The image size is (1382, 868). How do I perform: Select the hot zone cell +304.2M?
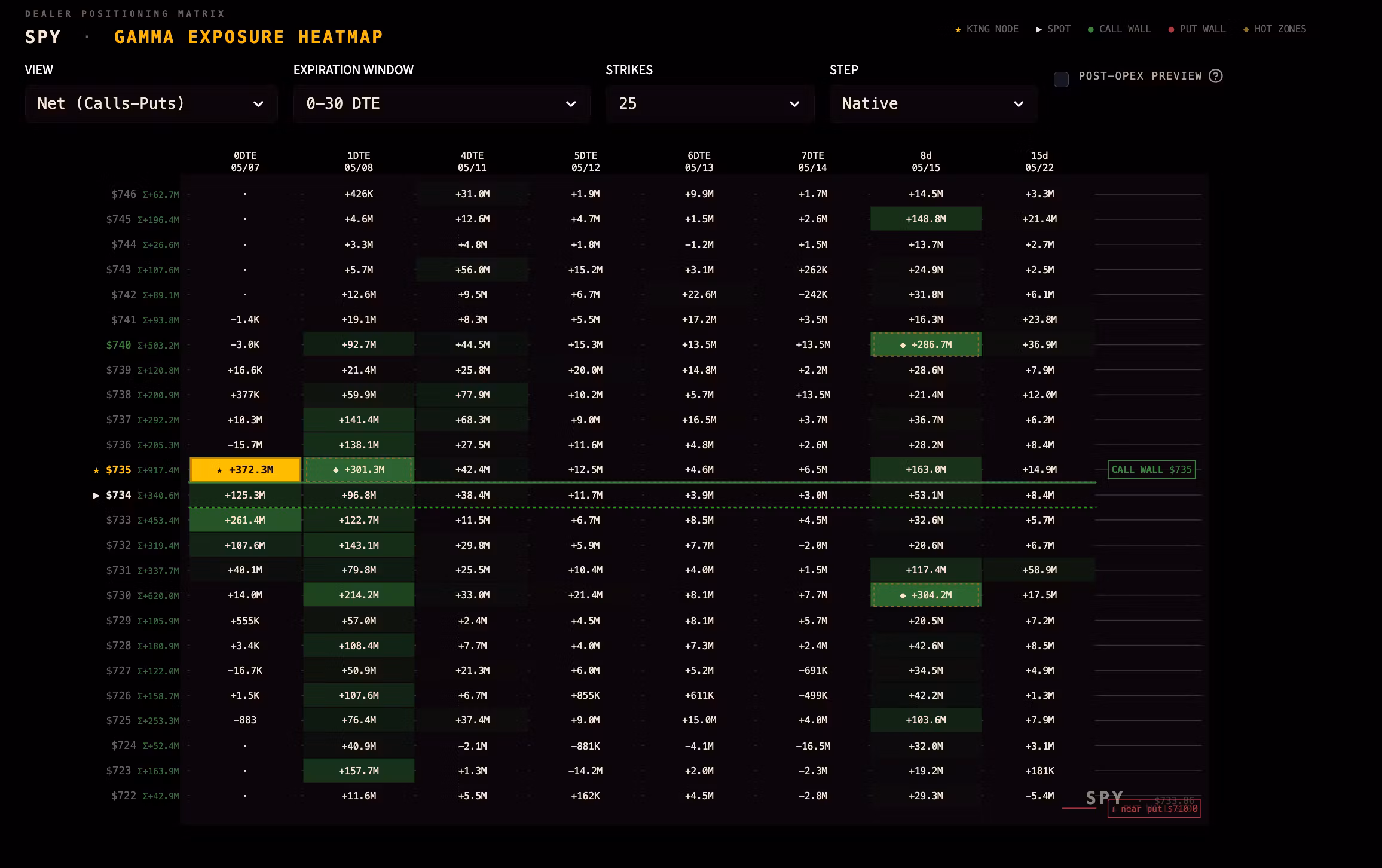point(926,595)
